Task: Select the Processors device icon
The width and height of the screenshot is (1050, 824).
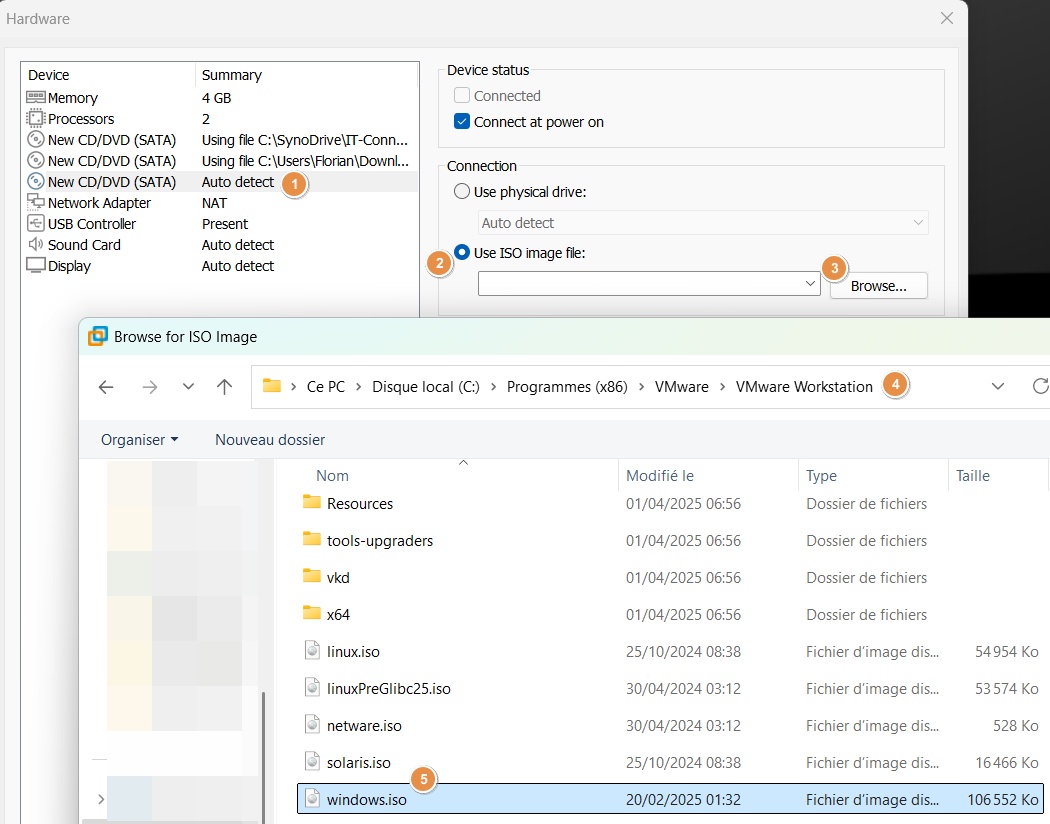Action: [x=37, y=118]
